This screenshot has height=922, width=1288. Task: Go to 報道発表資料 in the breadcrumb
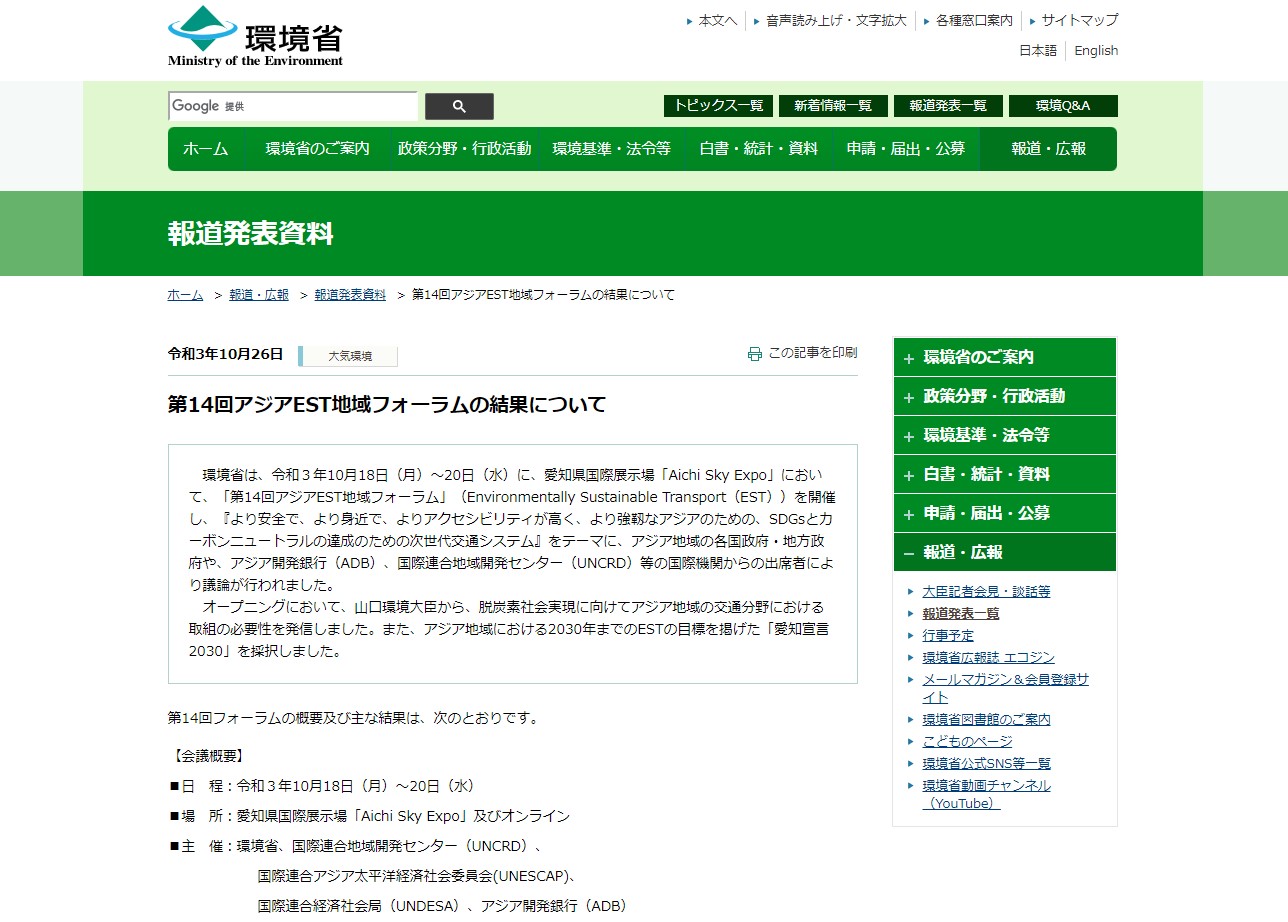click(x=350, y=295)
